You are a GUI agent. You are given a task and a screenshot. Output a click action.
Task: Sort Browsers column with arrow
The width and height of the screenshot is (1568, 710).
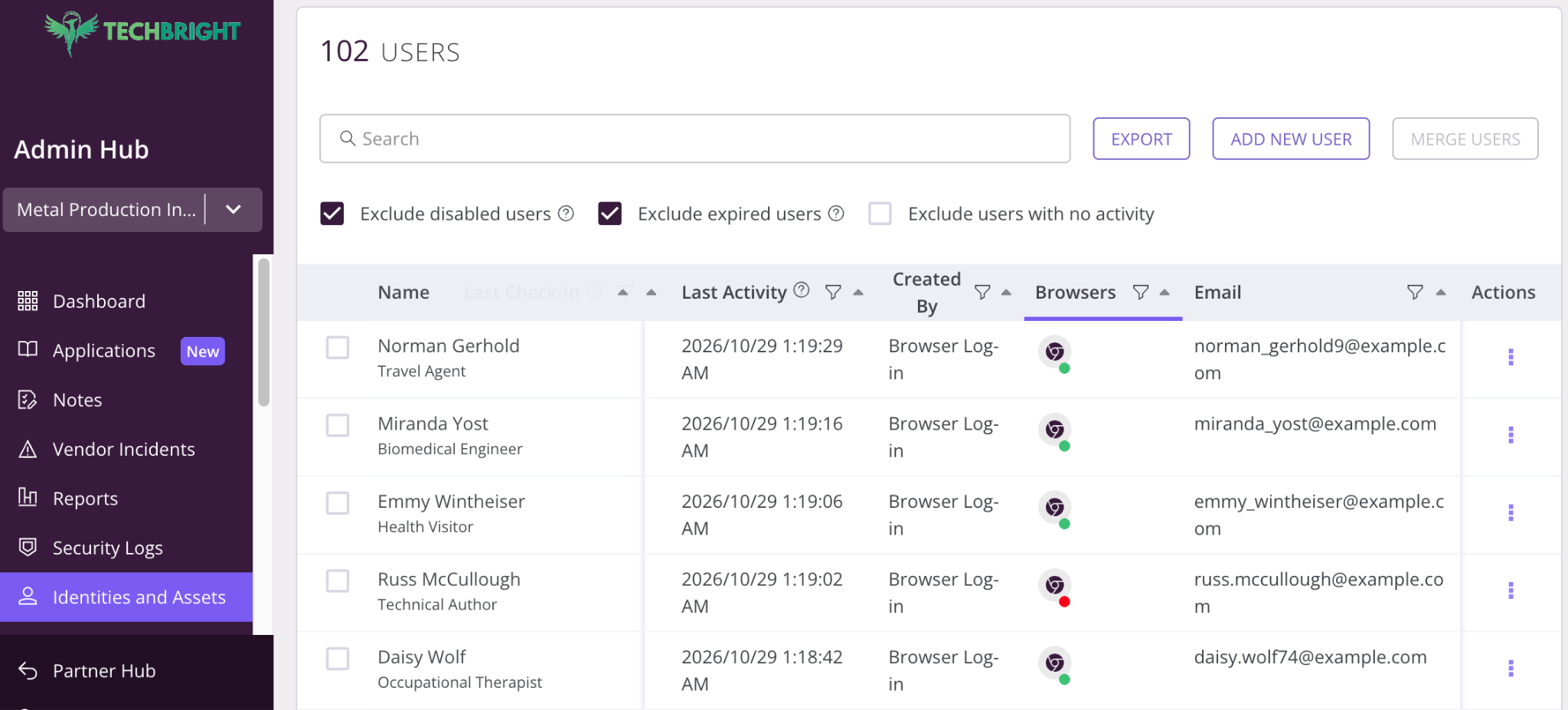pos(1165,292)
